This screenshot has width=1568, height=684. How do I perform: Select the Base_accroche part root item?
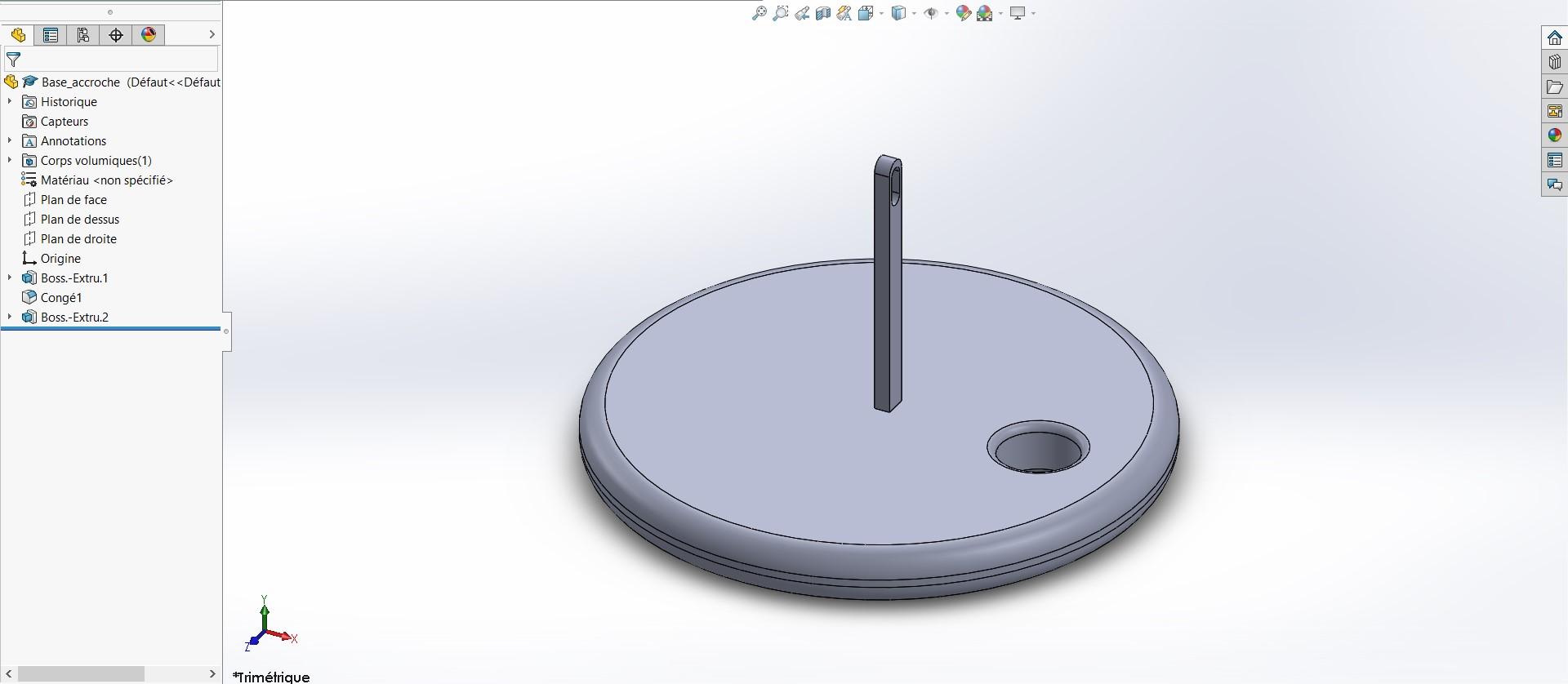tap(111, 82)
